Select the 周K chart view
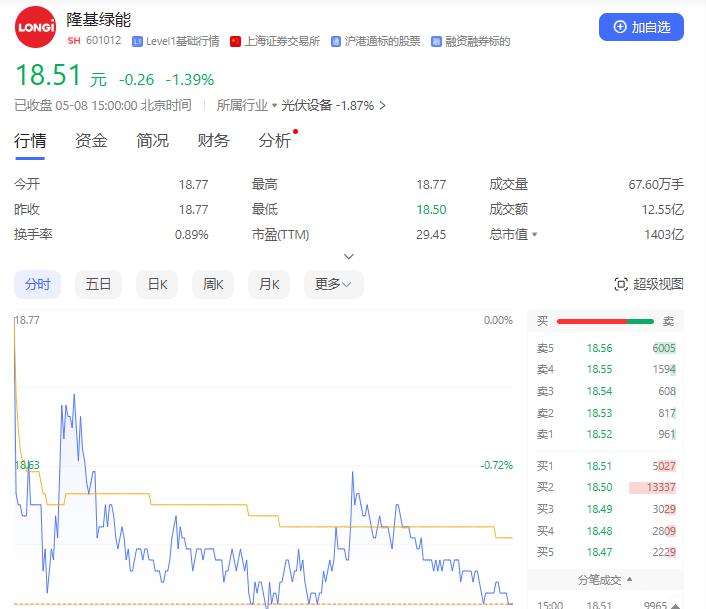The width and height of the screenshot is (706, 609). coord(213,284)
